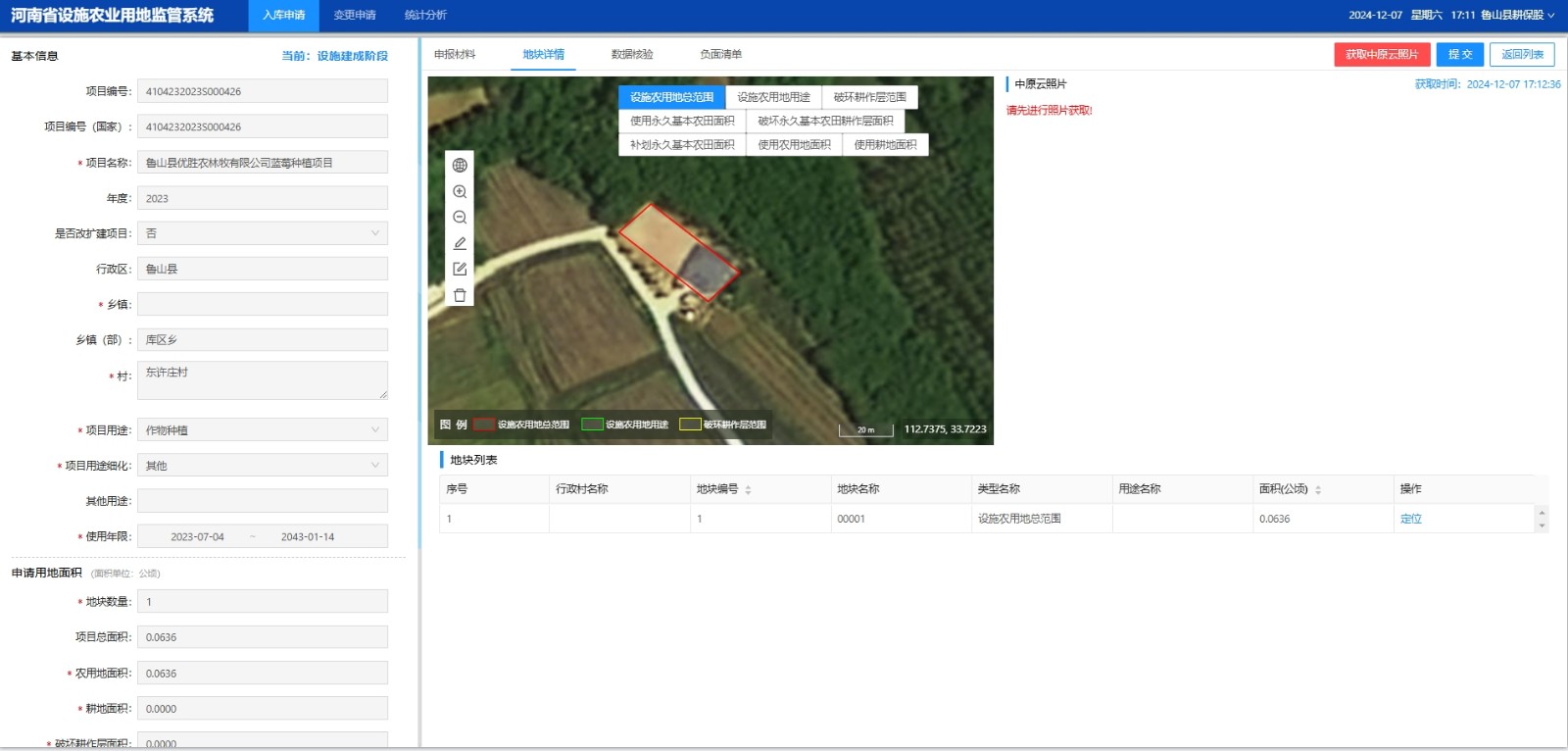Click red legend swatch 设施农用地总范围
This screenshot has width=1568, height=751.
click(x=484, y=425)
